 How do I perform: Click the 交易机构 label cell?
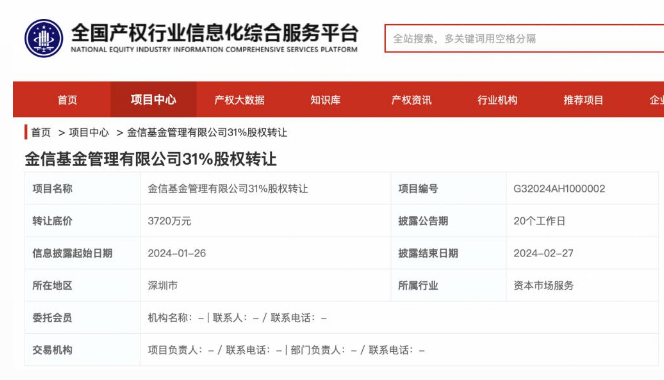coord(83,350)
